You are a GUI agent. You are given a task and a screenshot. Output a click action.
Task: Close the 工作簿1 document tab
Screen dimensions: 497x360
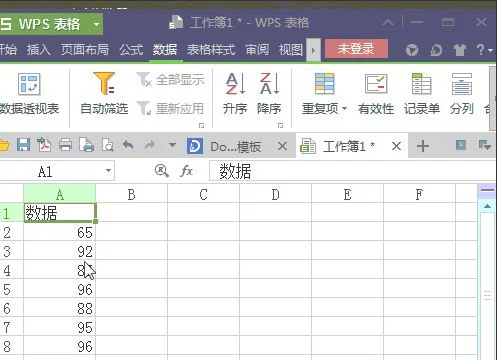click(x=396, y=146)
